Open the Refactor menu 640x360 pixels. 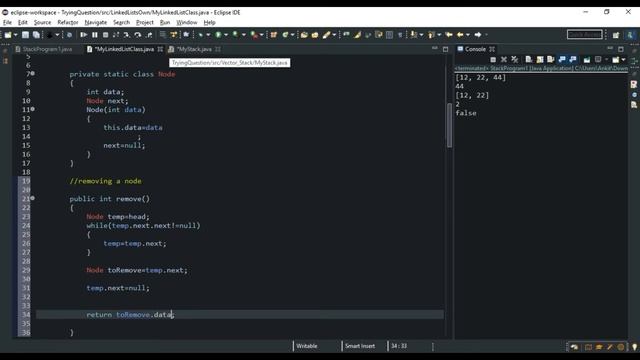pos(68,22)
